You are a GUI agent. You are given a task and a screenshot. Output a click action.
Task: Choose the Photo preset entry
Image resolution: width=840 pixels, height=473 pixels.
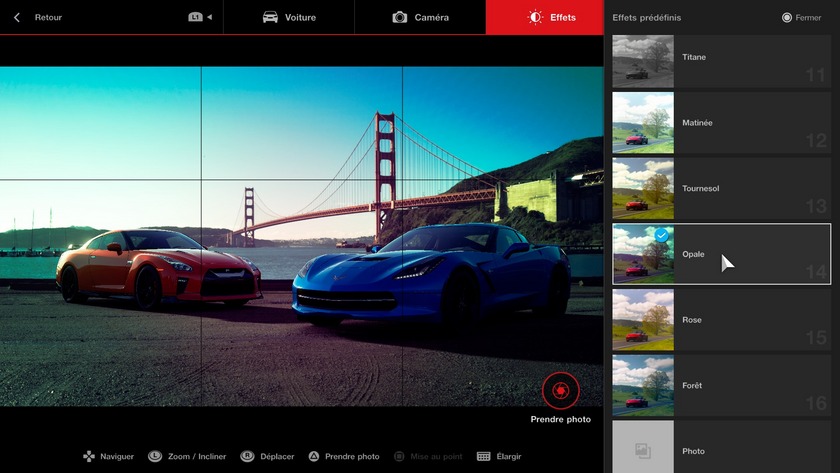pos(722,447)
